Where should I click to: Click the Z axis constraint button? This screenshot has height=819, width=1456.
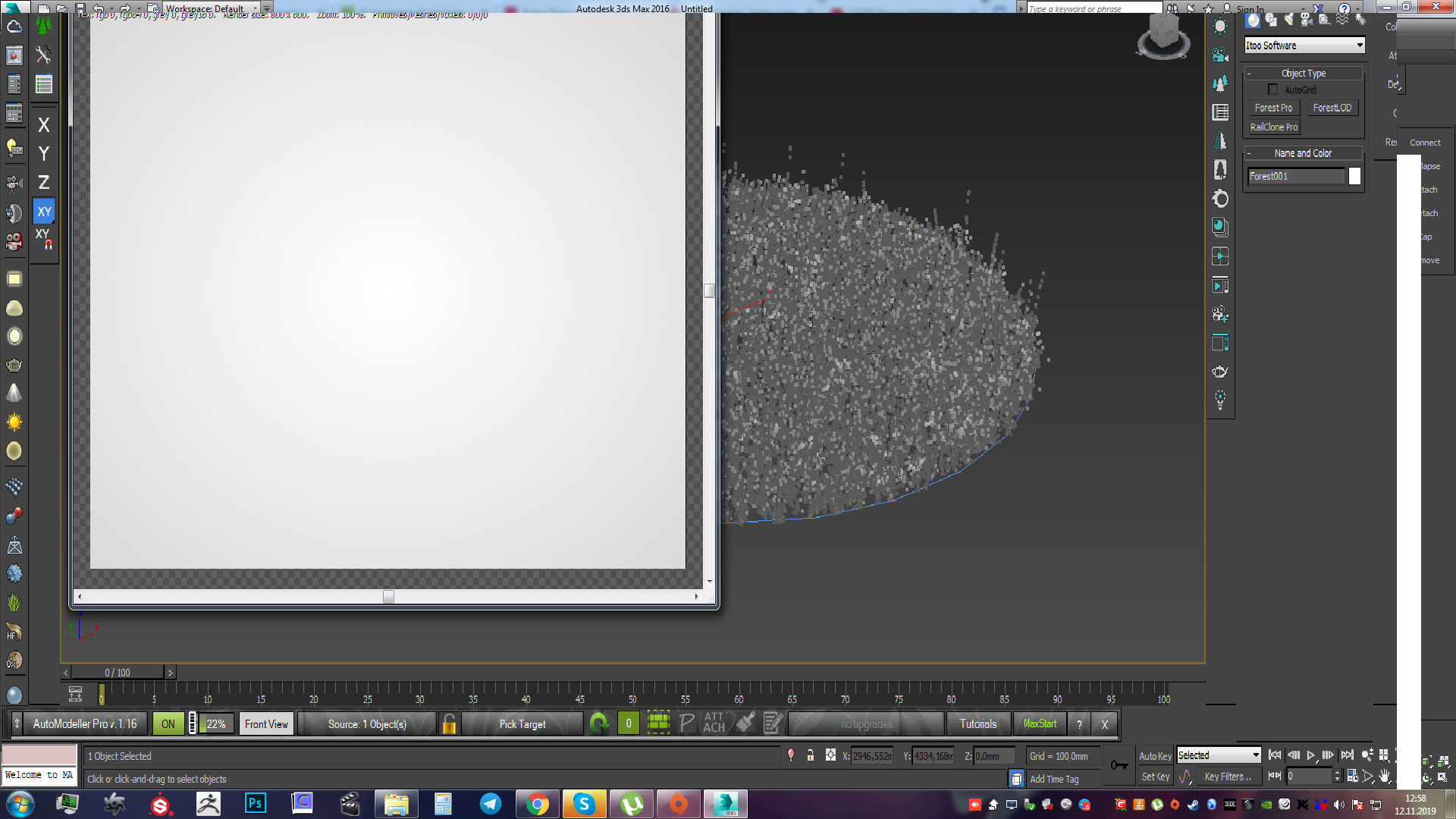point(44,183)
